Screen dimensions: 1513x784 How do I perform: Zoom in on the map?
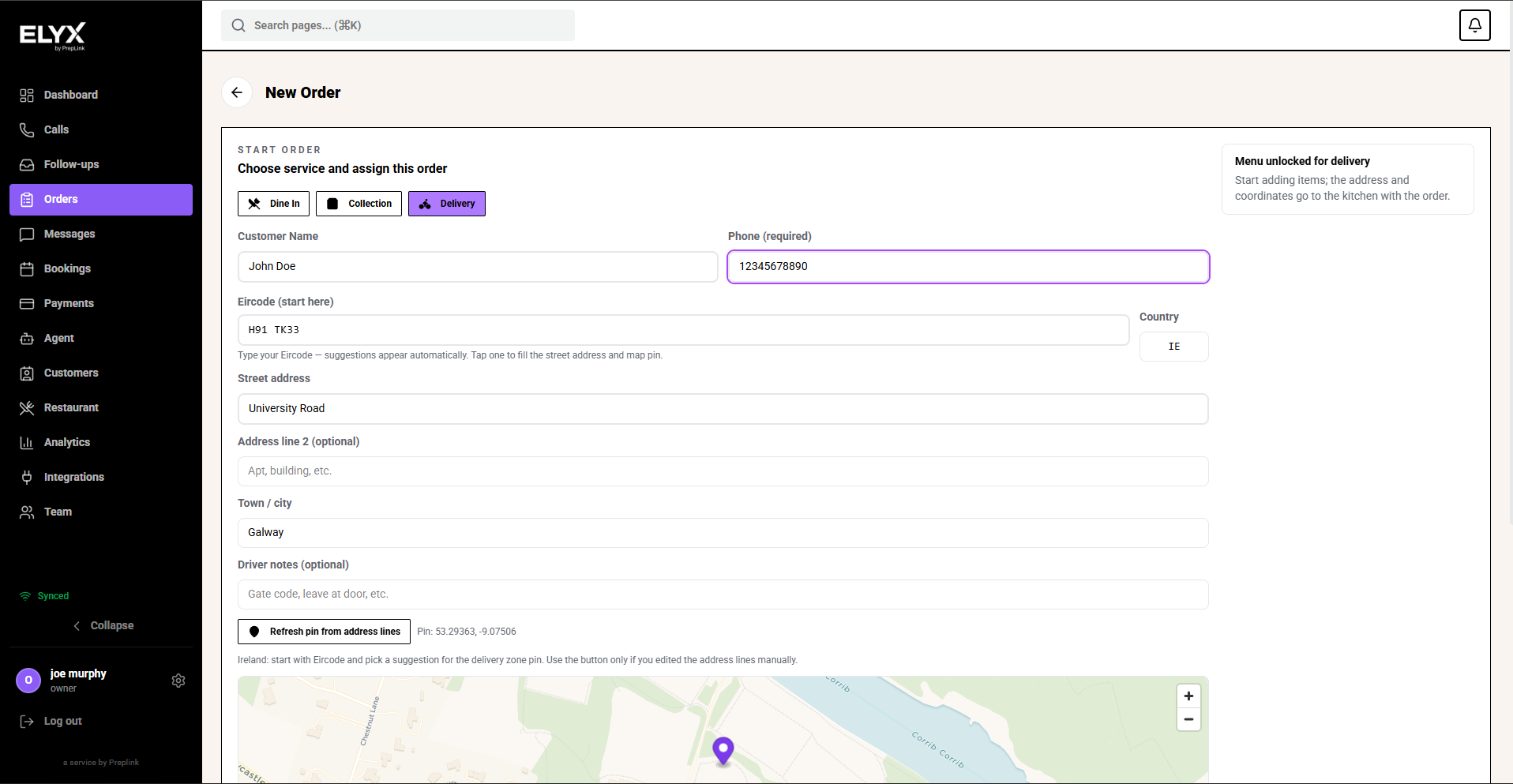pos(1188,696)
